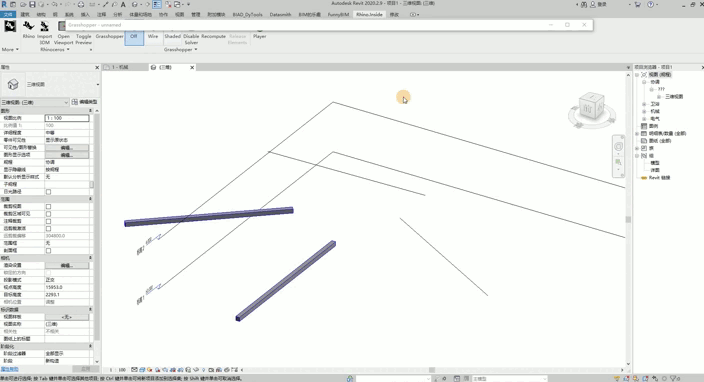
Task: Open the BIAD_DyTools ribbon tab
Action: click(x=247, y=14)
